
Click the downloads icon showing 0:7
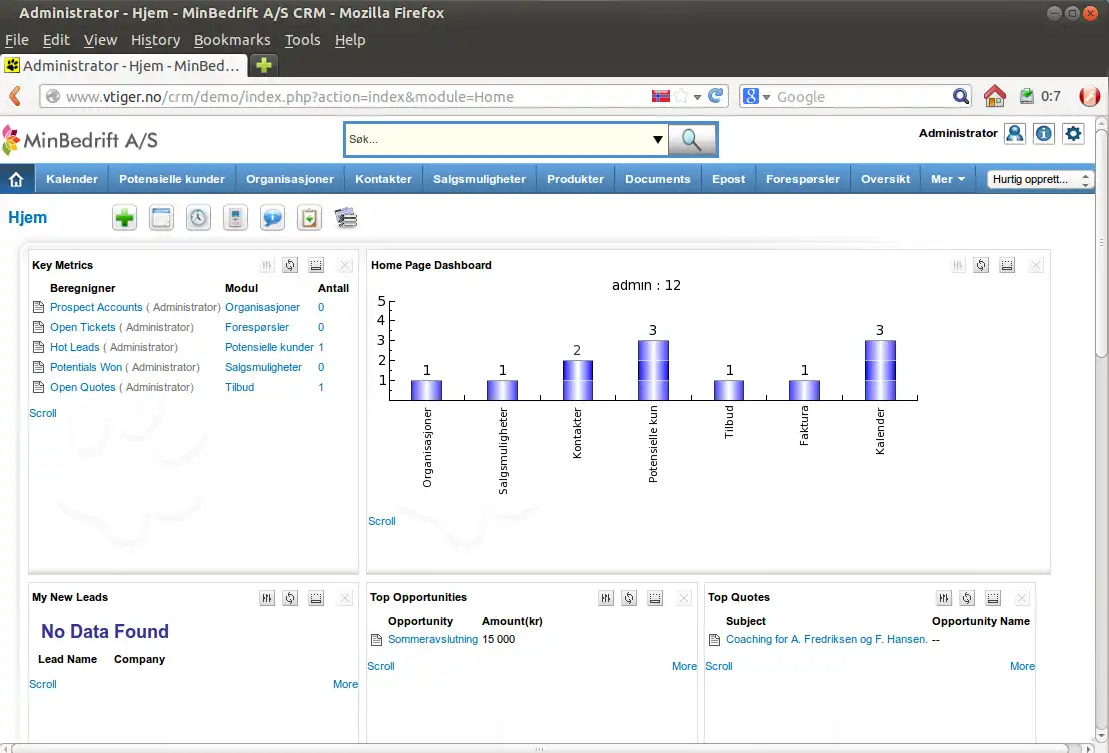[1026, 96]
